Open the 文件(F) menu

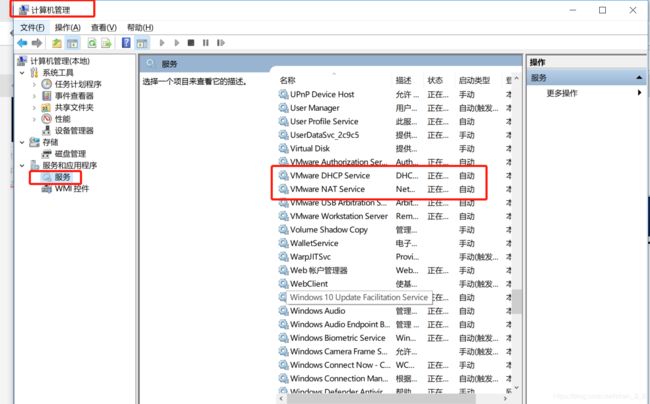pyautogui.click(x=32, y=27)
